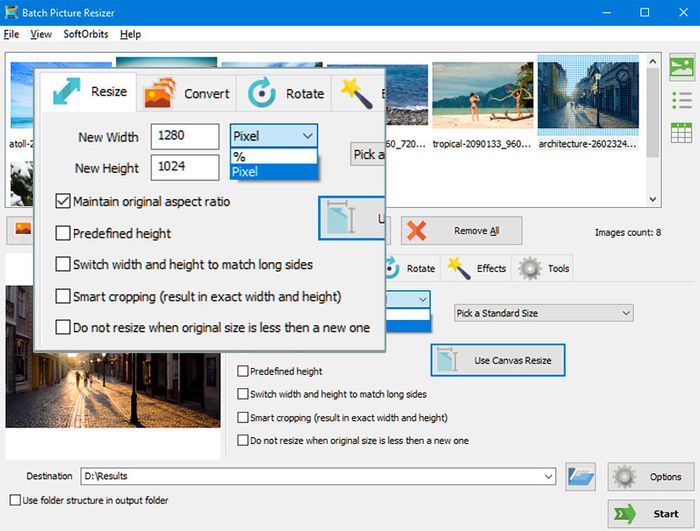Click the thumbnail view icon
This screenshot has width=700, height=531.
coord(682,68)
